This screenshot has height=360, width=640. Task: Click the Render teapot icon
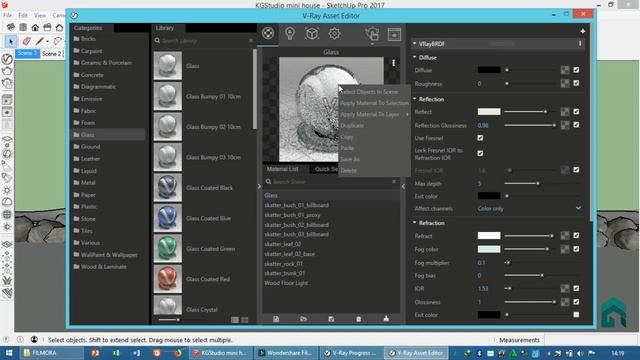(372, 33)
